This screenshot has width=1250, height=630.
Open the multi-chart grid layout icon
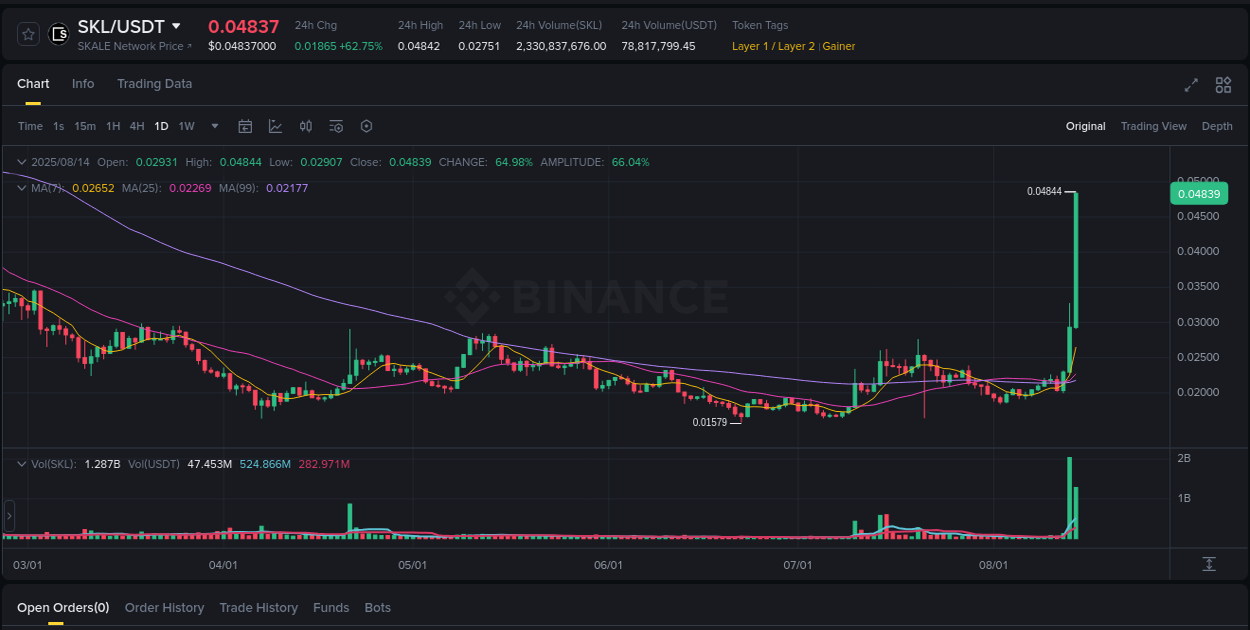[x=1223, y=85]
